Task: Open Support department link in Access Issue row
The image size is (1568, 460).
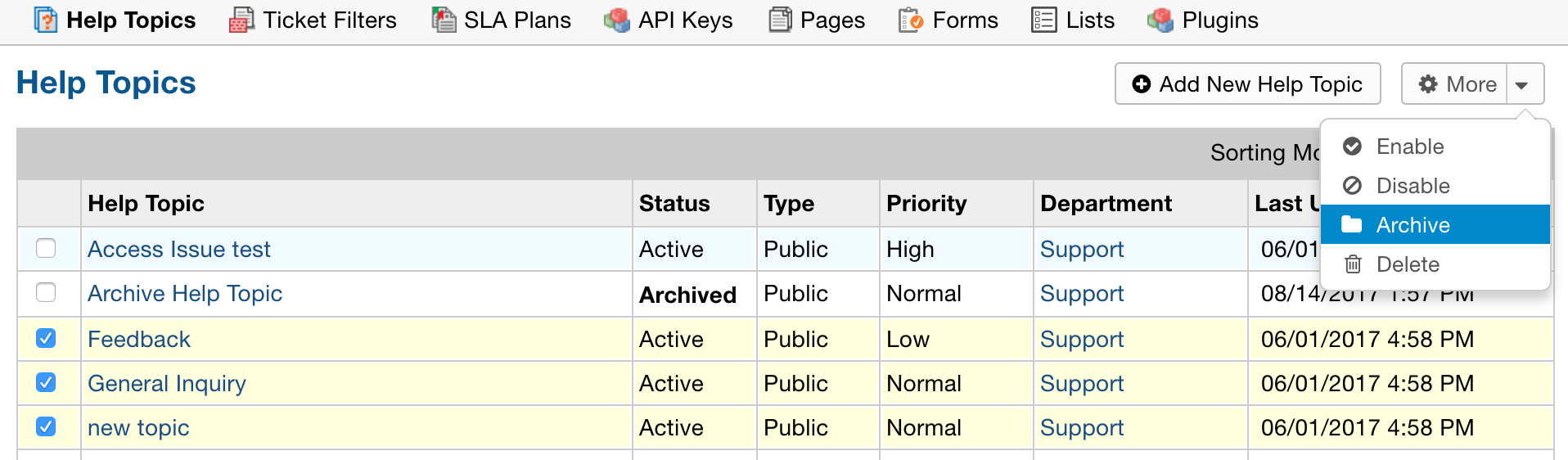Action: click(1082, 249)
